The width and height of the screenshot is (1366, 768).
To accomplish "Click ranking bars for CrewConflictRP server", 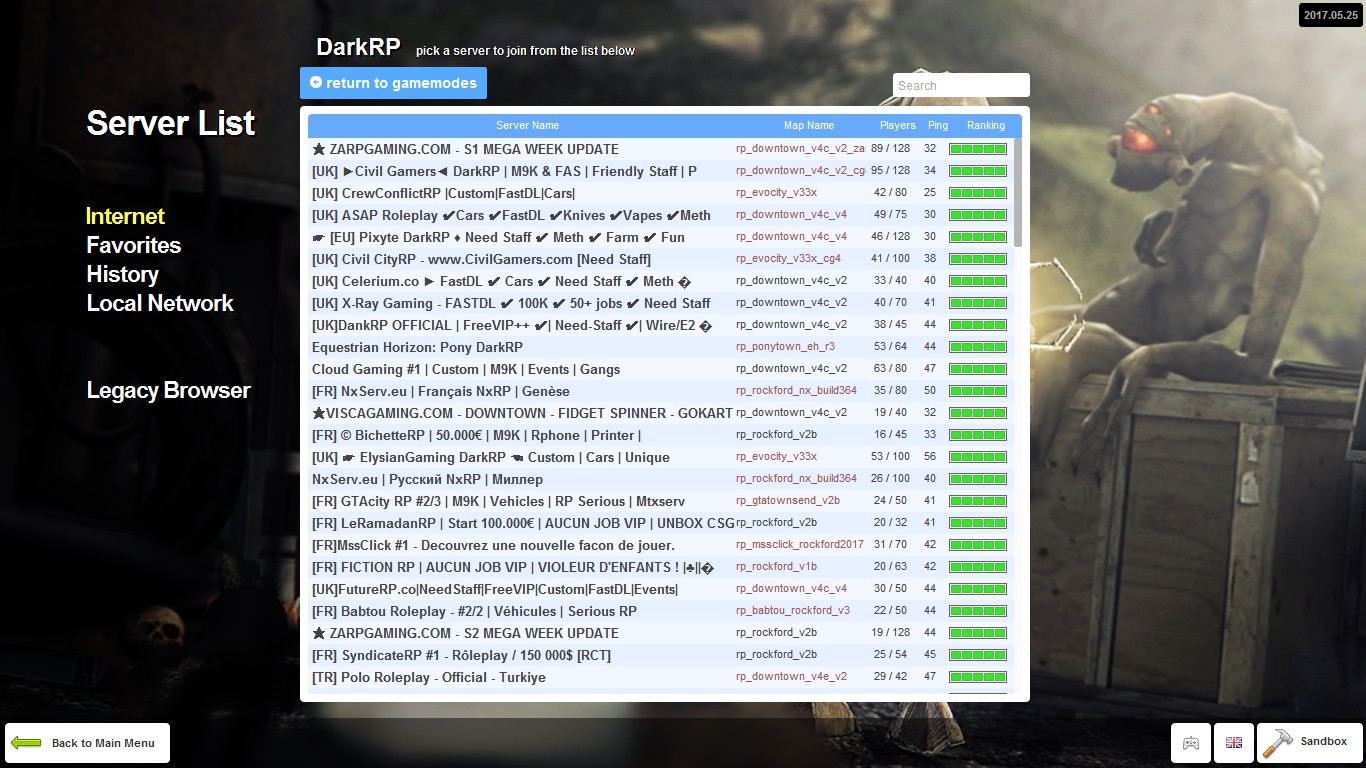I will pos(978,193).
